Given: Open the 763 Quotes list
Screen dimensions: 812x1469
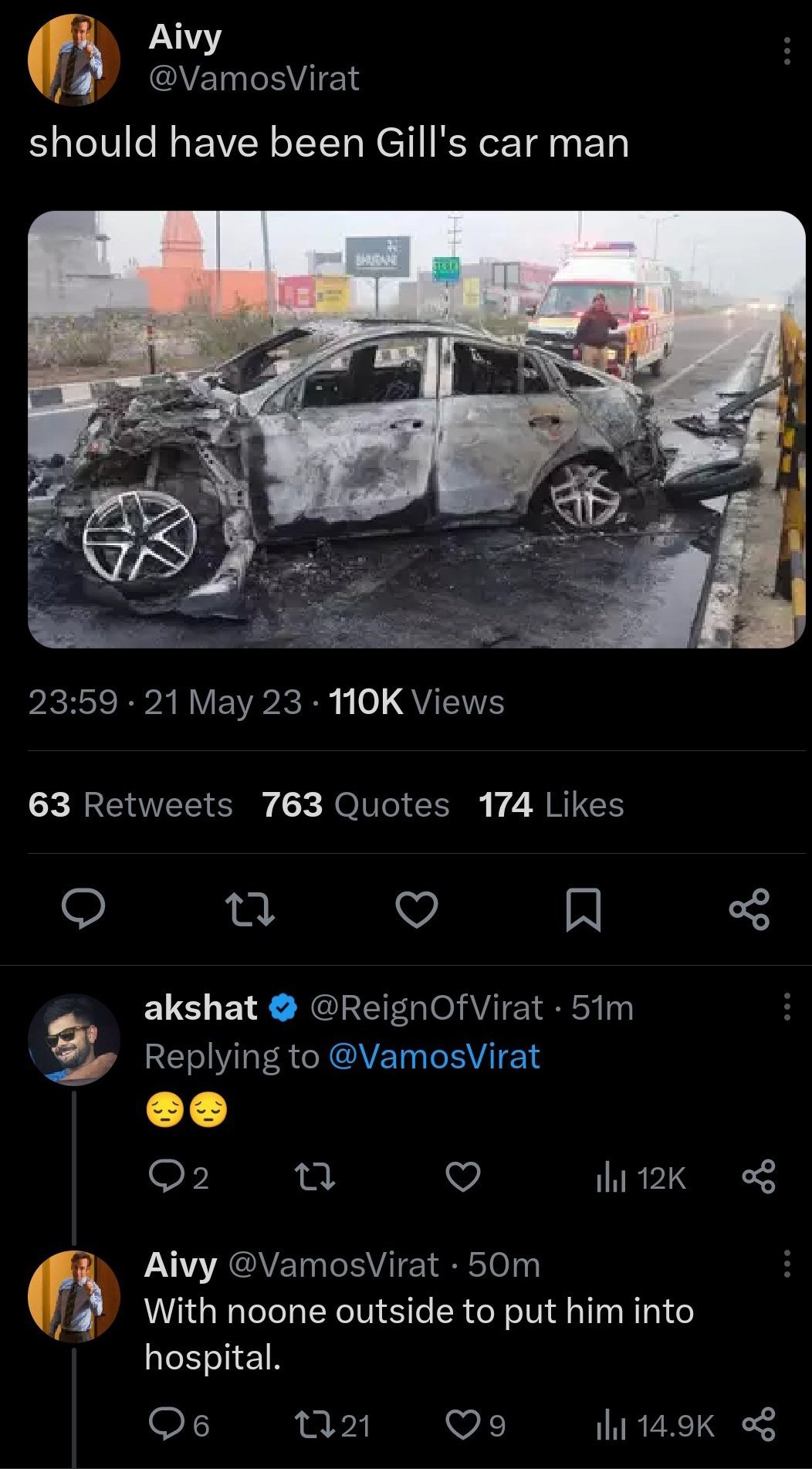Looking at the screenshot, I should [355, 804].
